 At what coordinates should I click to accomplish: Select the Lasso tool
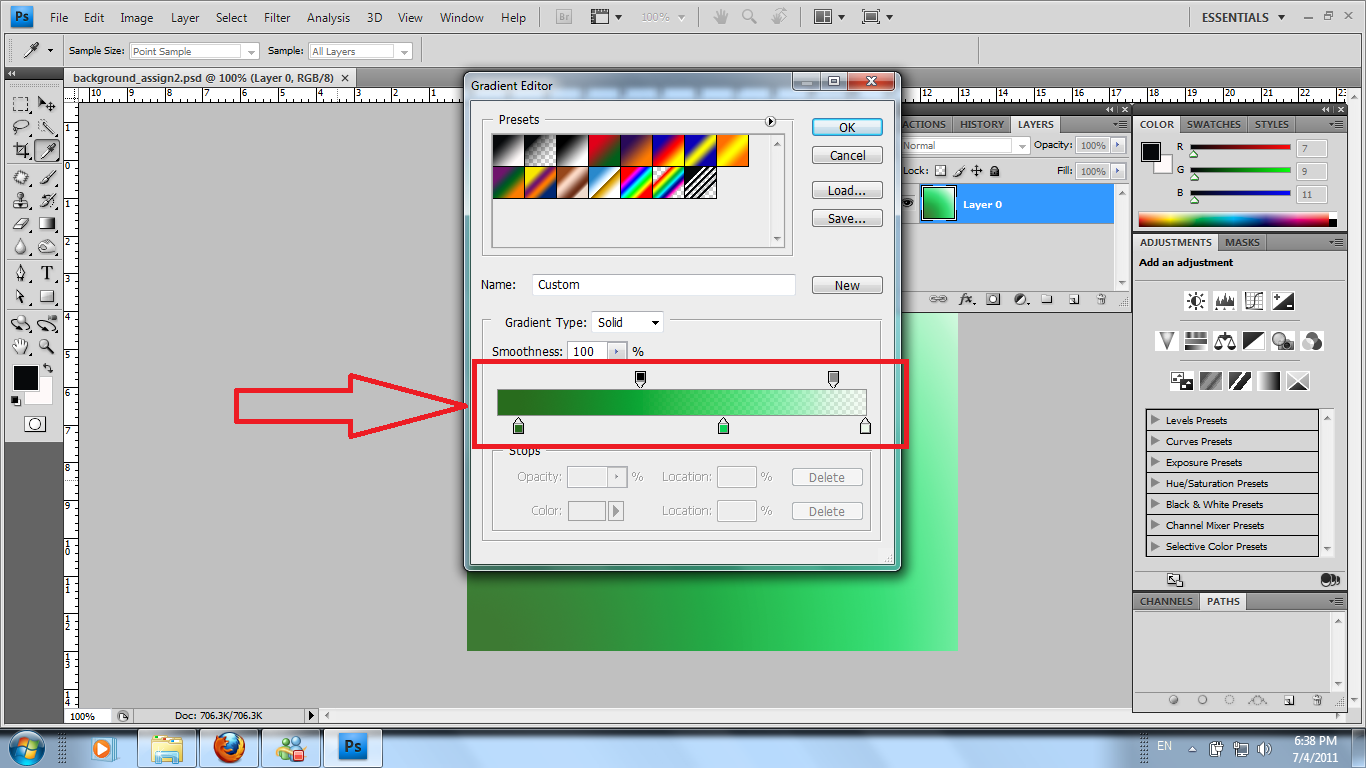20,127
